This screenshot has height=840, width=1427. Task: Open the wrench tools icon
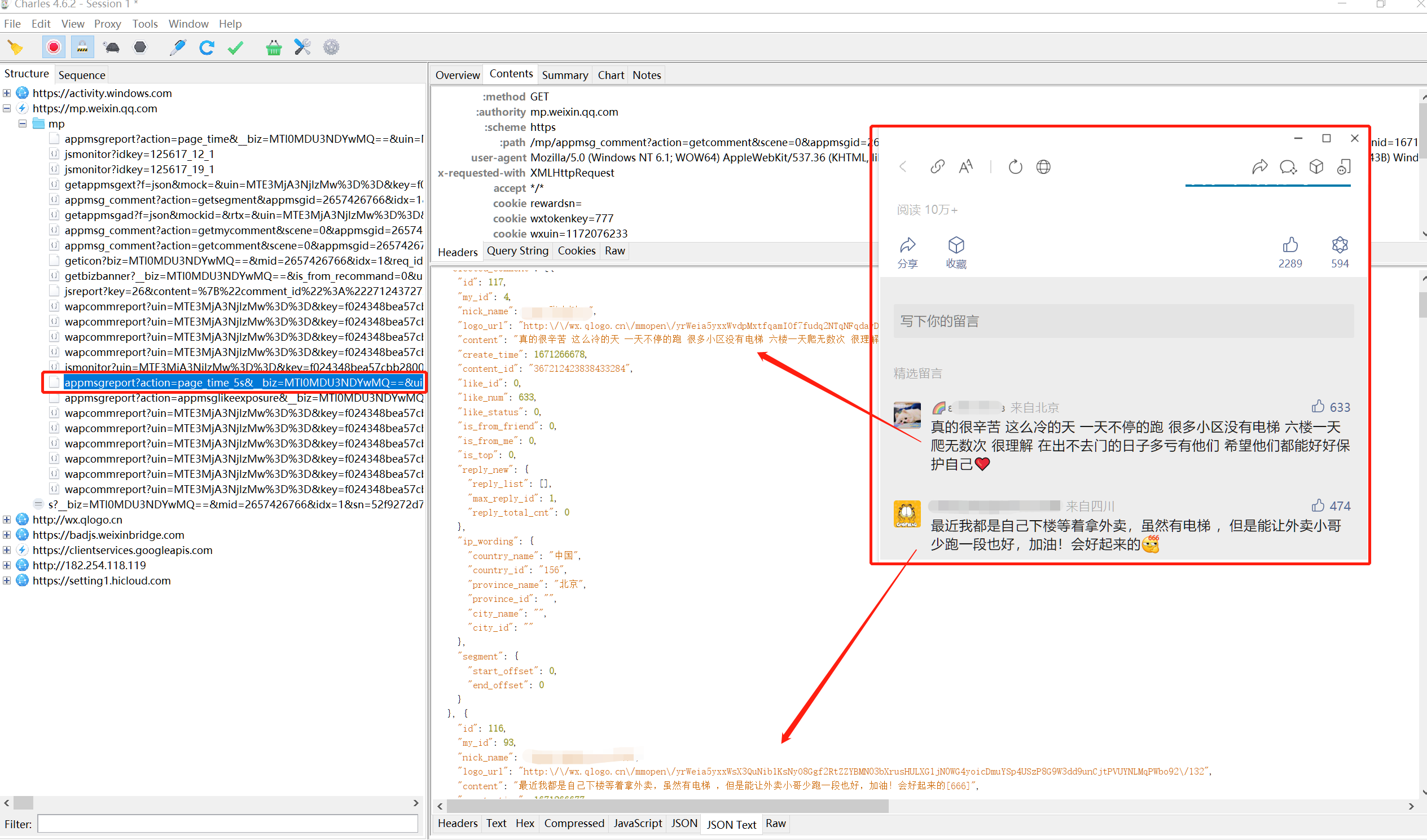point(302,47)
